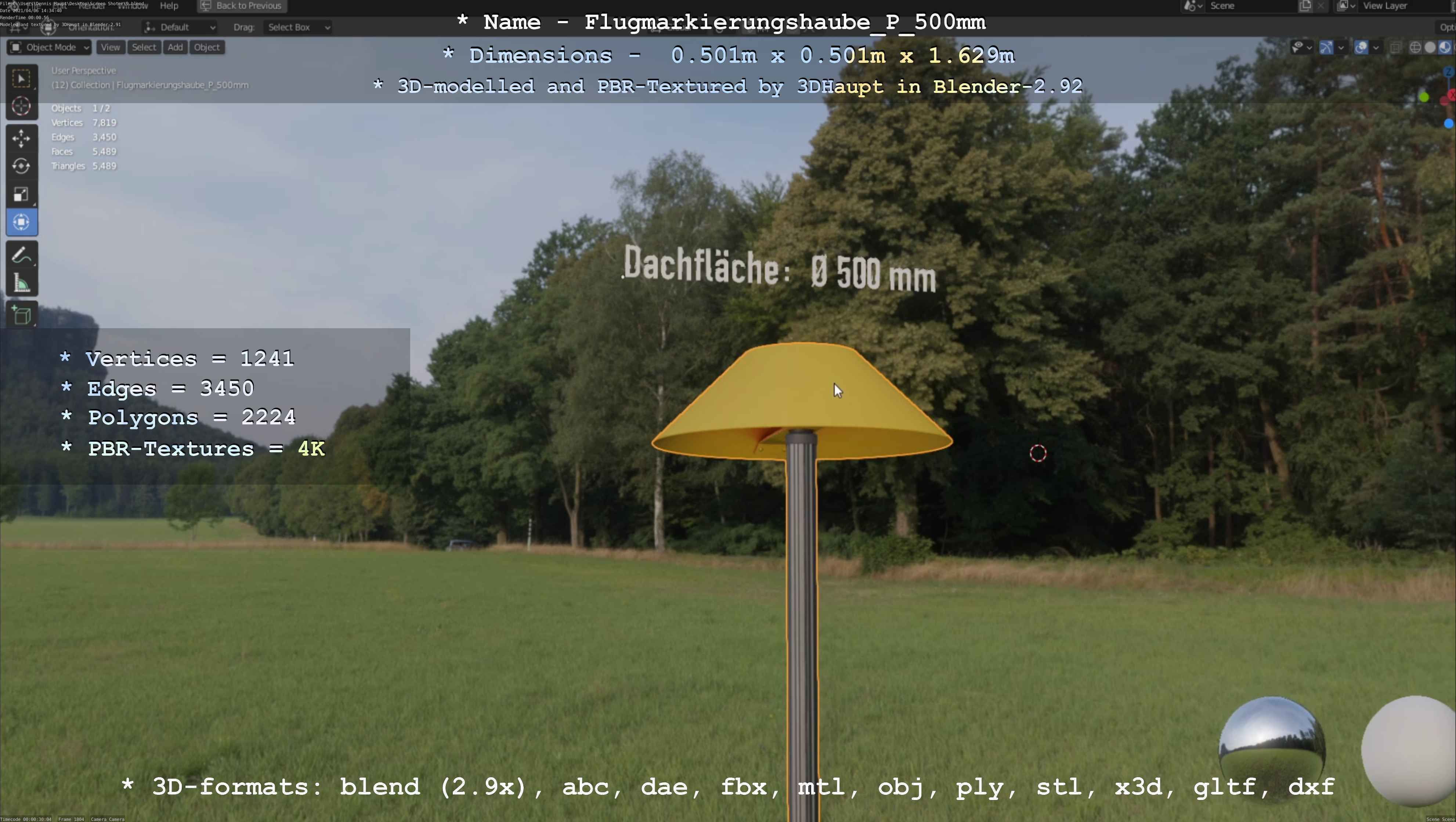
Task: Click the Scene name field
Action: tap(1252, 6)
